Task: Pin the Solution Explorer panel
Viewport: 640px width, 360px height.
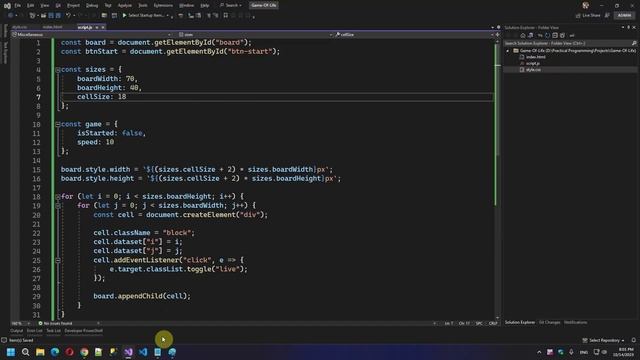Action: (629, 27)
